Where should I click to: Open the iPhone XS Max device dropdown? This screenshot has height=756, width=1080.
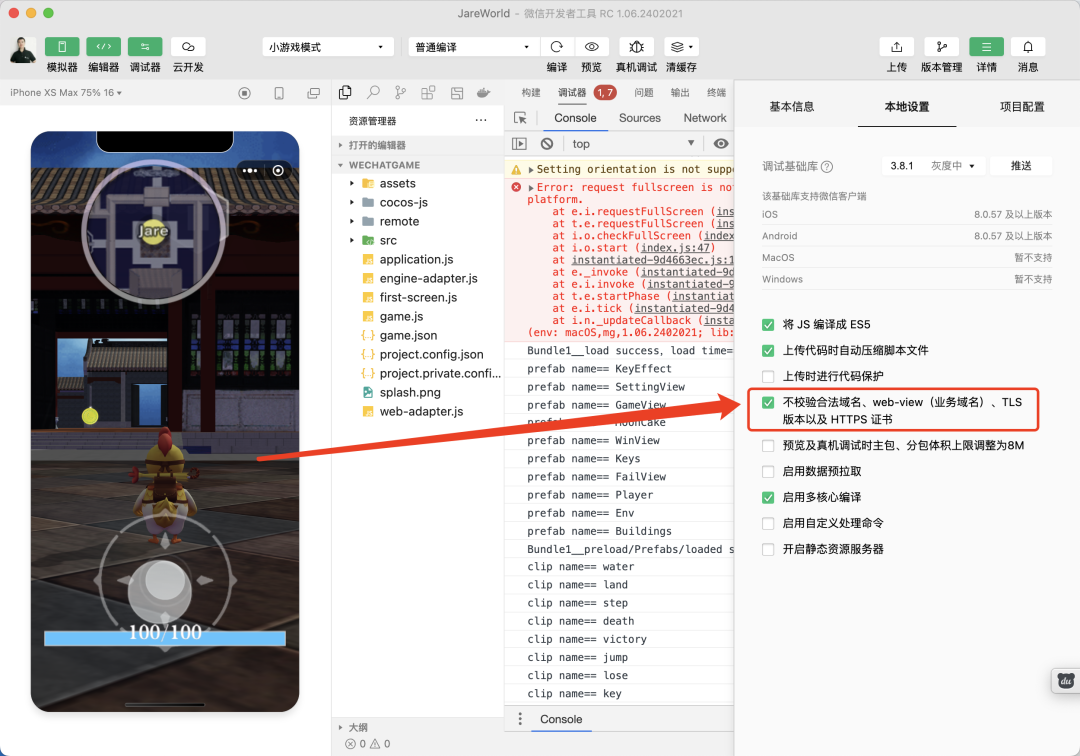click(x=66, y=92)
